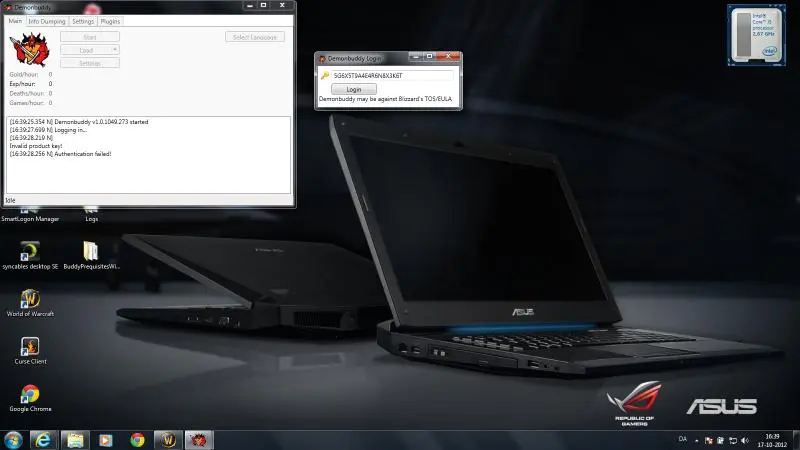The image size is (800, 450).
Task: Click the Intel CPU desktop gadget
Action: 756,35
